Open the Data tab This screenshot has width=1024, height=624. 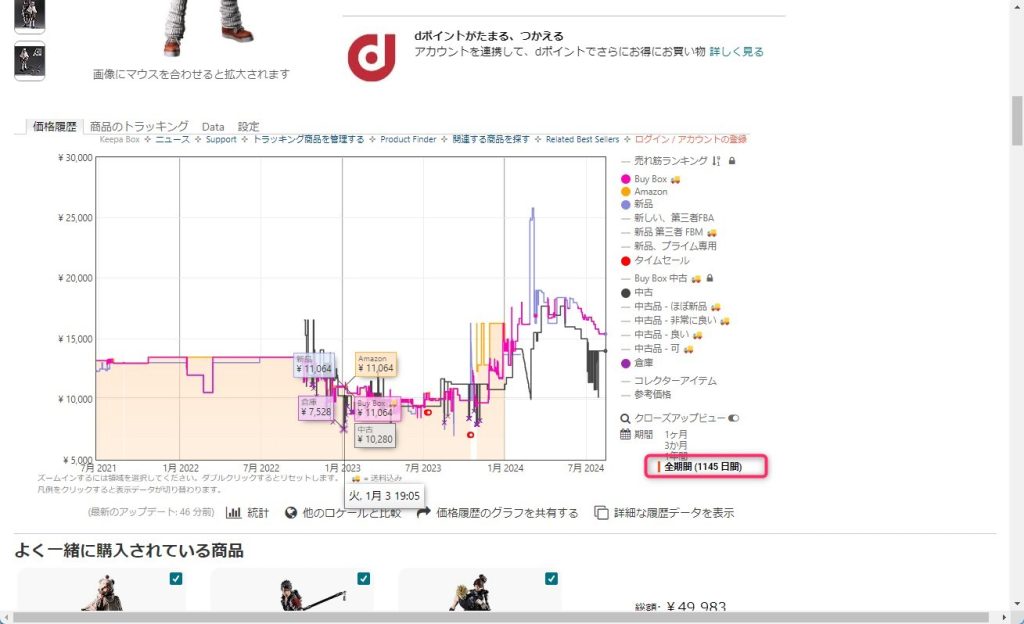pos(213,127)
